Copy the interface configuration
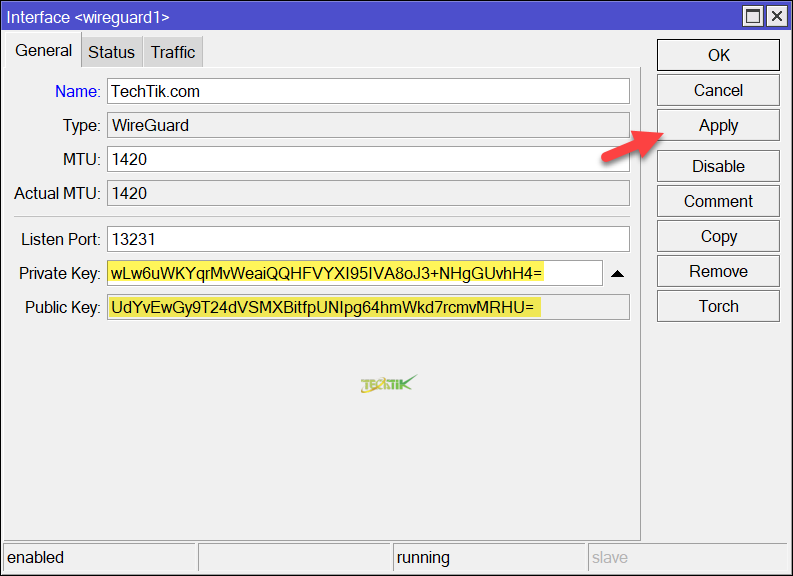This screenshot has width=793, height=576. 718,236
